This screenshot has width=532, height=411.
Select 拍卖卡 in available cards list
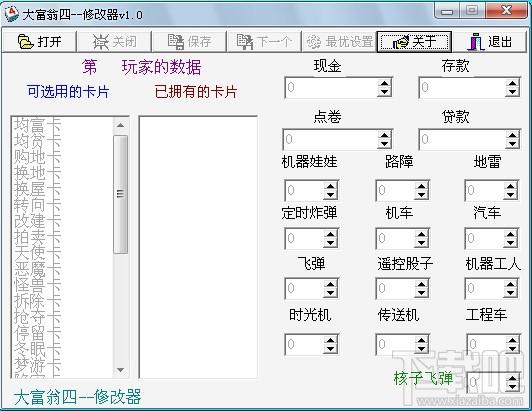[37, 237]
